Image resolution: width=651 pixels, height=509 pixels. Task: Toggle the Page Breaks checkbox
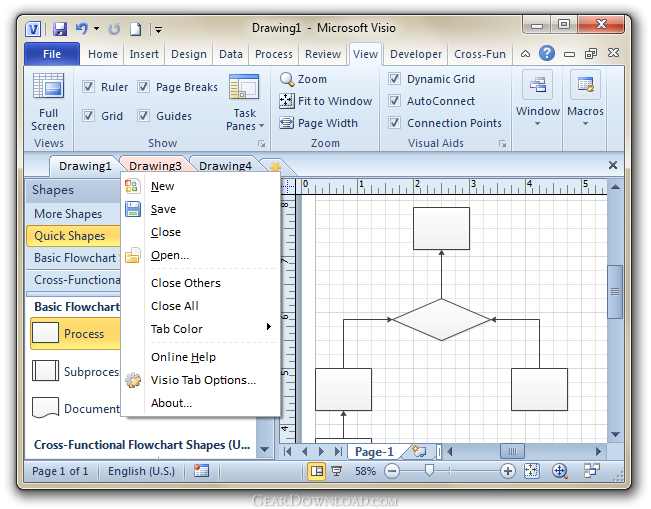click(143, 87)
